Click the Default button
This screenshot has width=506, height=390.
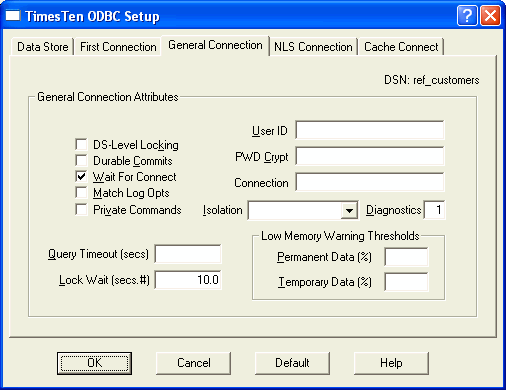292,363
